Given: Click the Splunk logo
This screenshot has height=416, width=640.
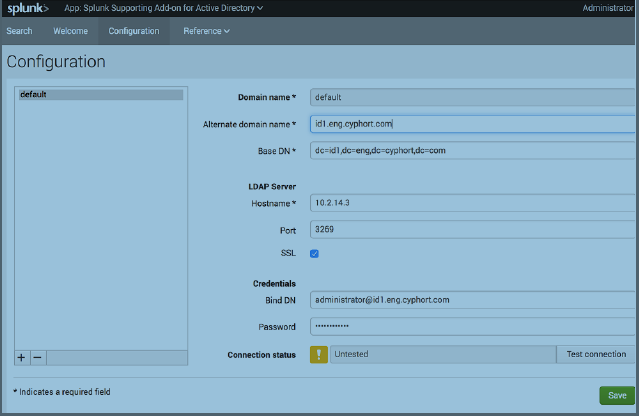Looking at the screenshot, I should click(x=27, y=8).
